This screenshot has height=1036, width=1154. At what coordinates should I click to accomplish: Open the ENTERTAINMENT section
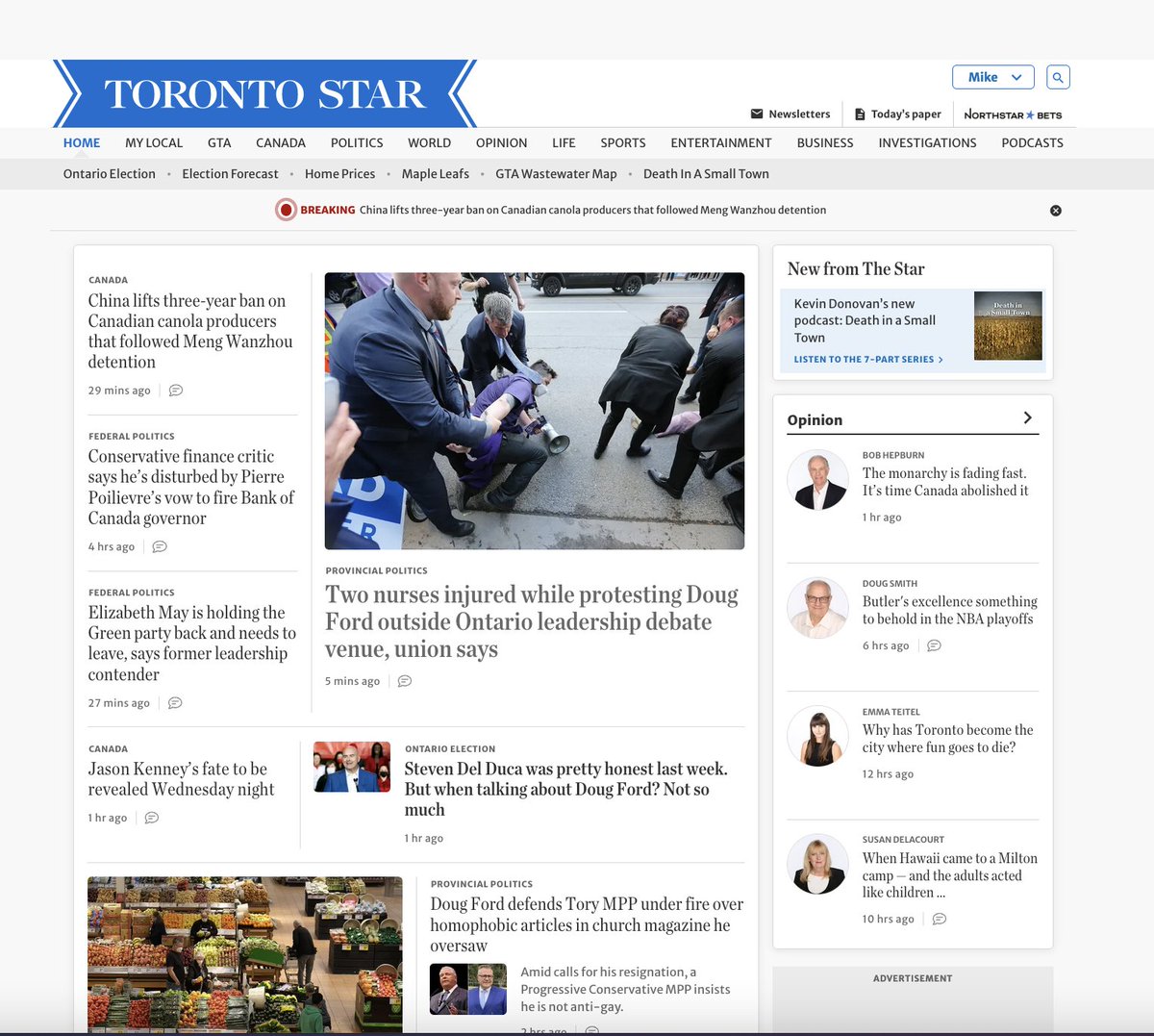721,142
